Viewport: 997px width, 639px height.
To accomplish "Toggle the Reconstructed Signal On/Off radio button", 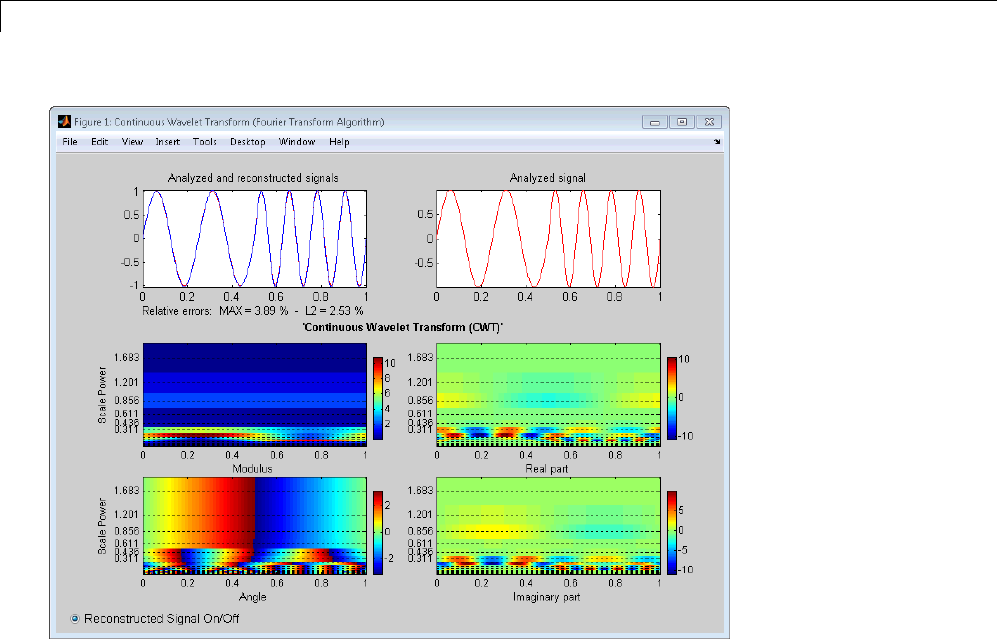I will click(x=75, y=618).
